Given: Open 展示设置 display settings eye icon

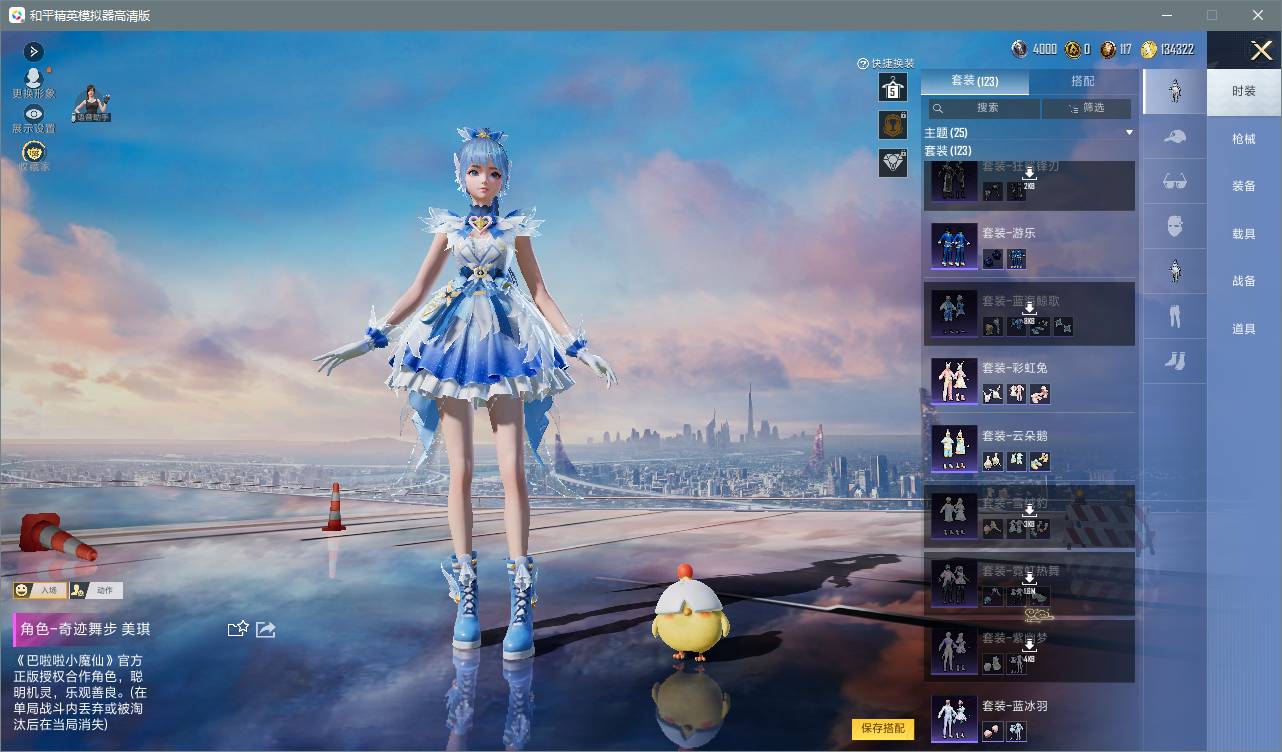Looking at the screenshot, I should pos(34,114).
